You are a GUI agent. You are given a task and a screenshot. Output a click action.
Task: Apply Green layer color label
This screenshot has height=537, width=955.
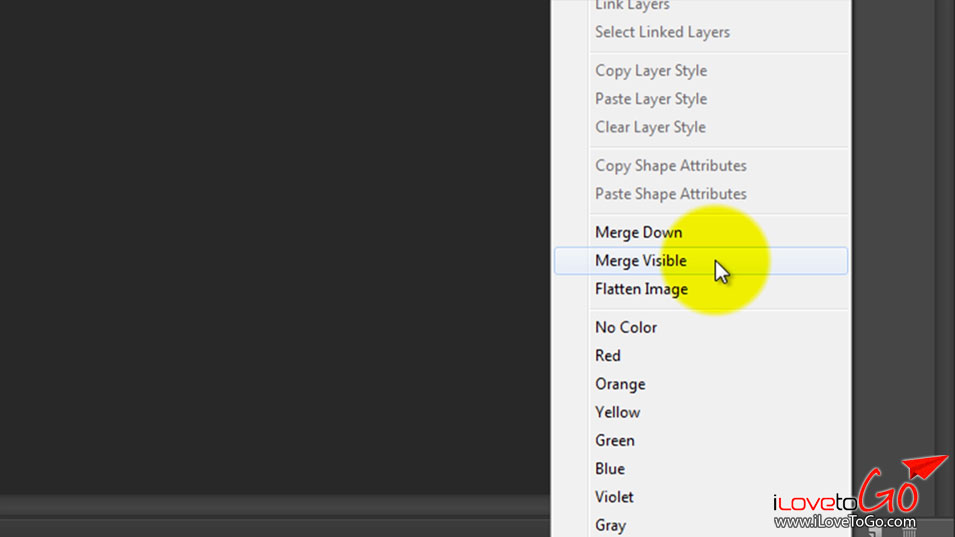point(700,441)
